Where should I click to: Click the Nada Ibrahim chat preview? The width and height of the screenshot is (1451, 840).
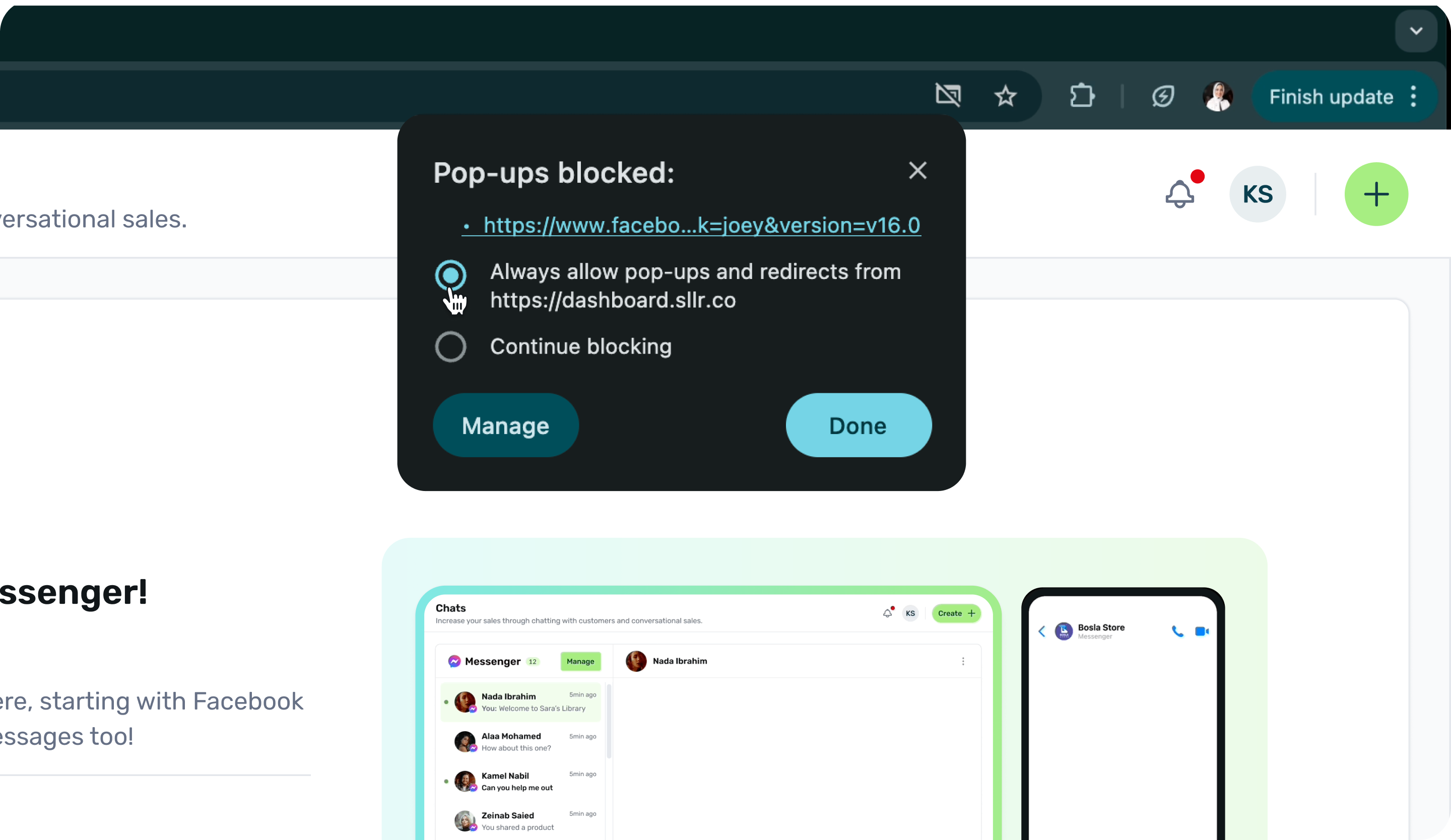point(521,702)
